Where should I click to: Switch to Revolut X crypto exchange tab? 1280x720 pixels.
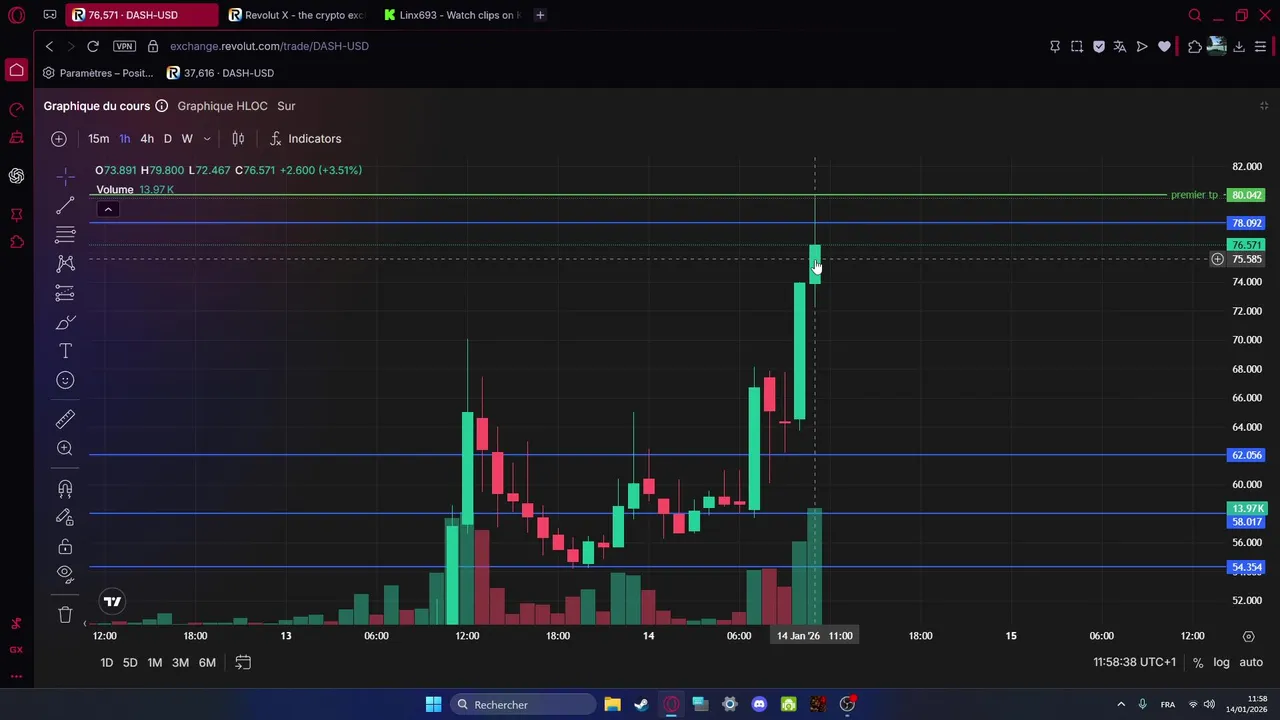pos(297,15)
